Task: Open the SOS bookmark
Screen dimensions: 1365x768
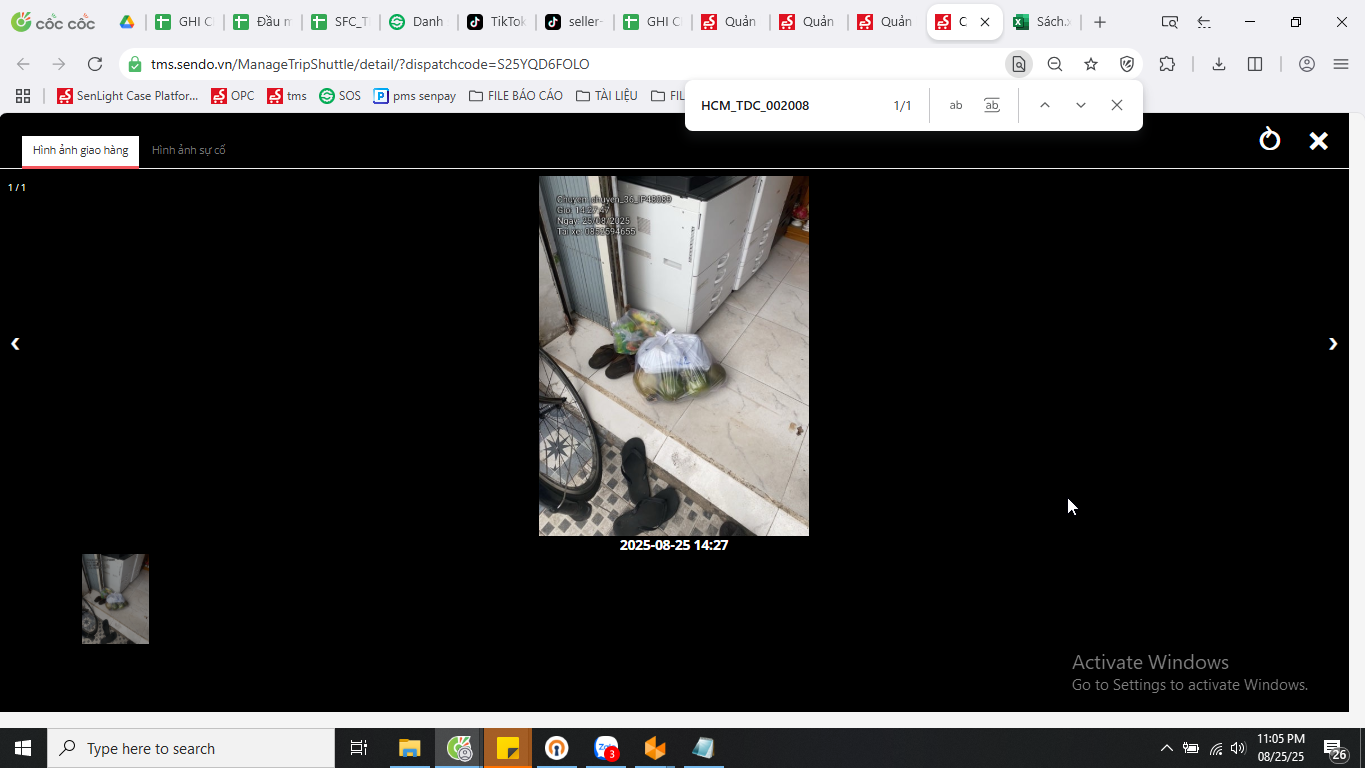Action: (340, 96)
